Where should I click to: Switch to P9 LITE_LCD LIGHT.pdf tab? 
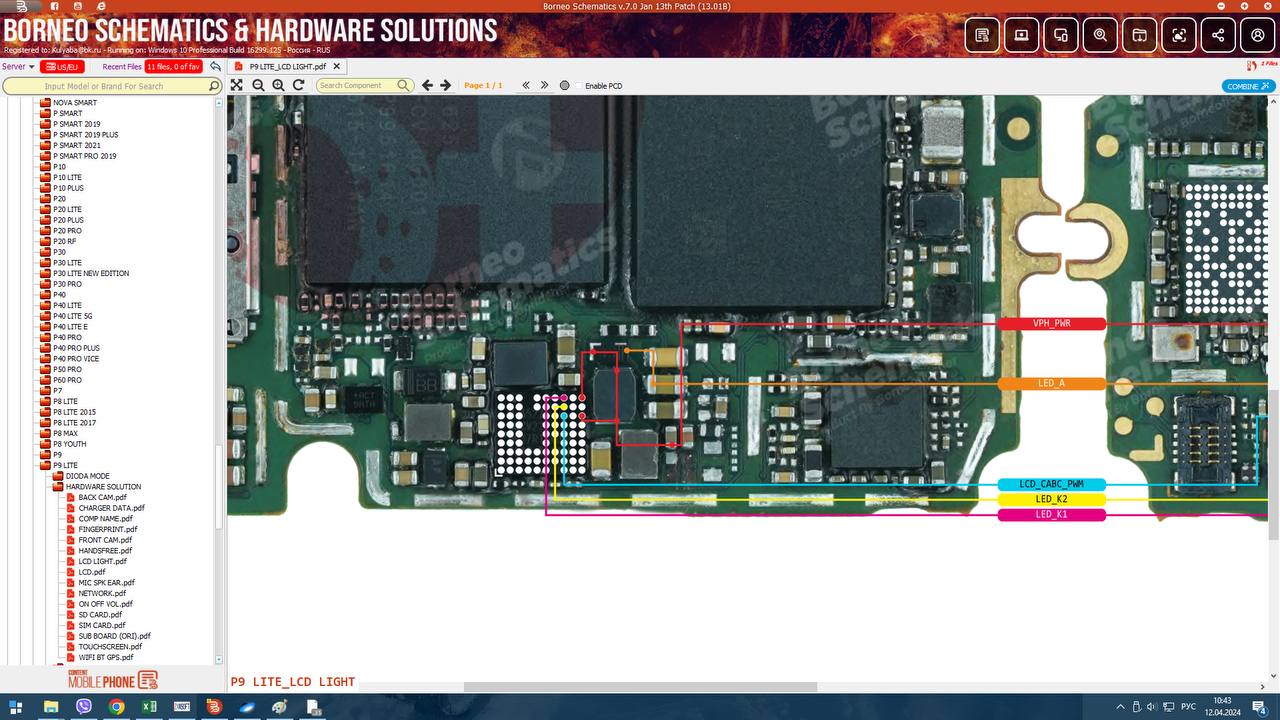(x=287, y=66)
